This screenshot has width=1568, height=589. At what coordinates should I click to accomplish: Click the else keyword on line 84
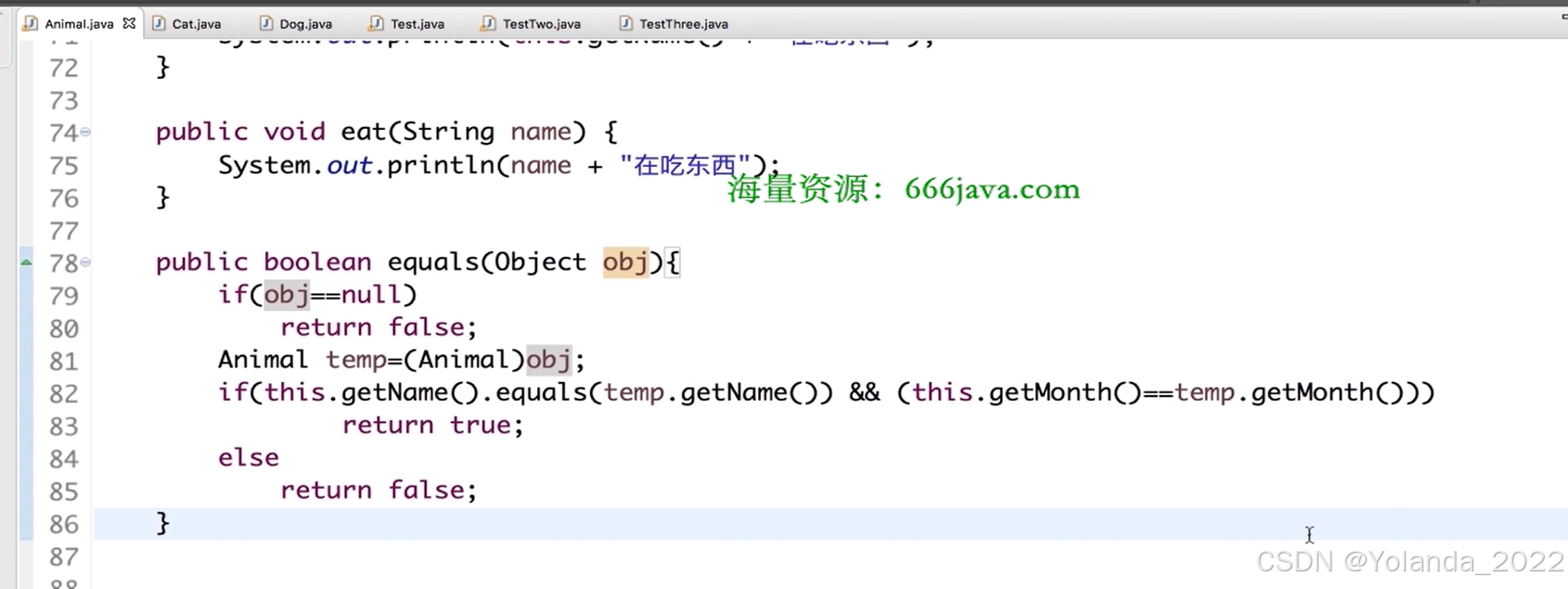click(x=249, y=457)
